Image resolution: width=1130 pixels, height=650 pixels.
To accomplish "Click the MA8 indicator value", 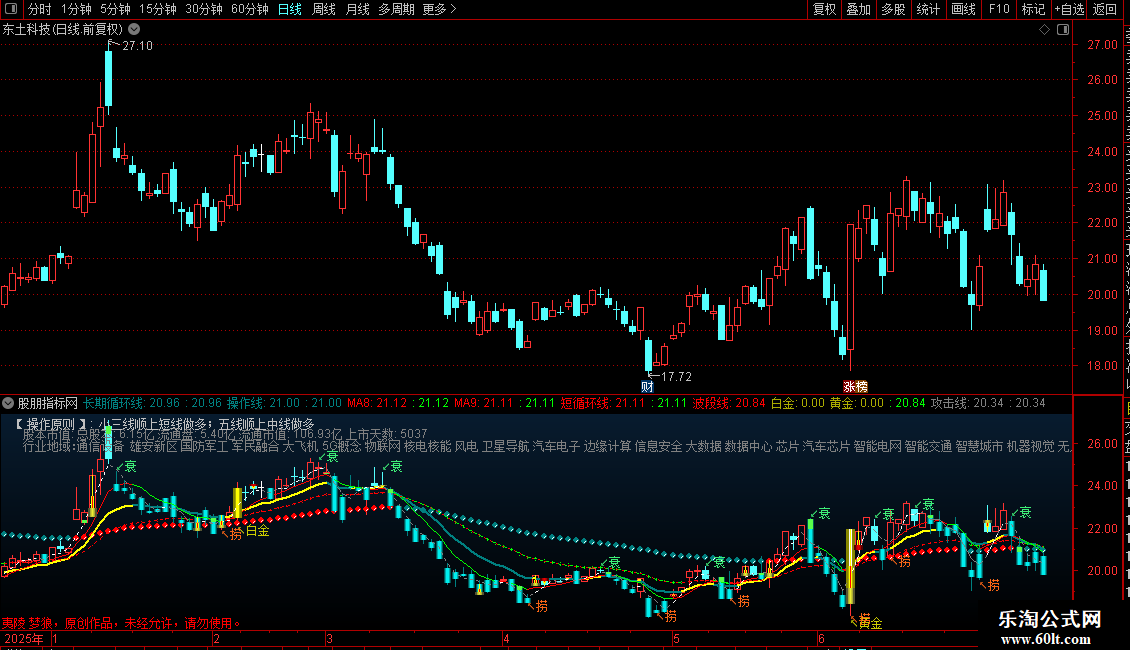I will coord(398,403).
